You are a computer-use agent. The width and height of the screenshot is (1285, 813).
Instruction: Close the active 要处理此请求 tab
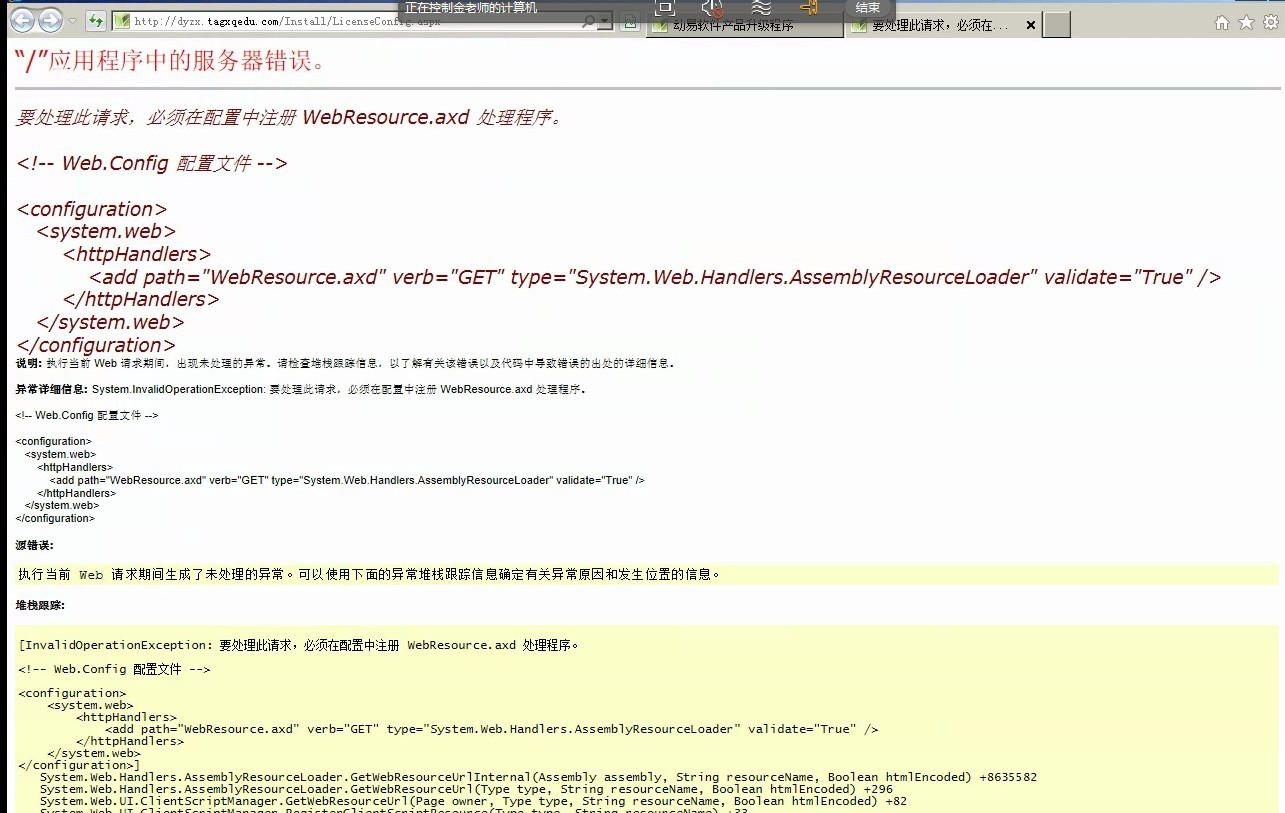pos(1030,25)
